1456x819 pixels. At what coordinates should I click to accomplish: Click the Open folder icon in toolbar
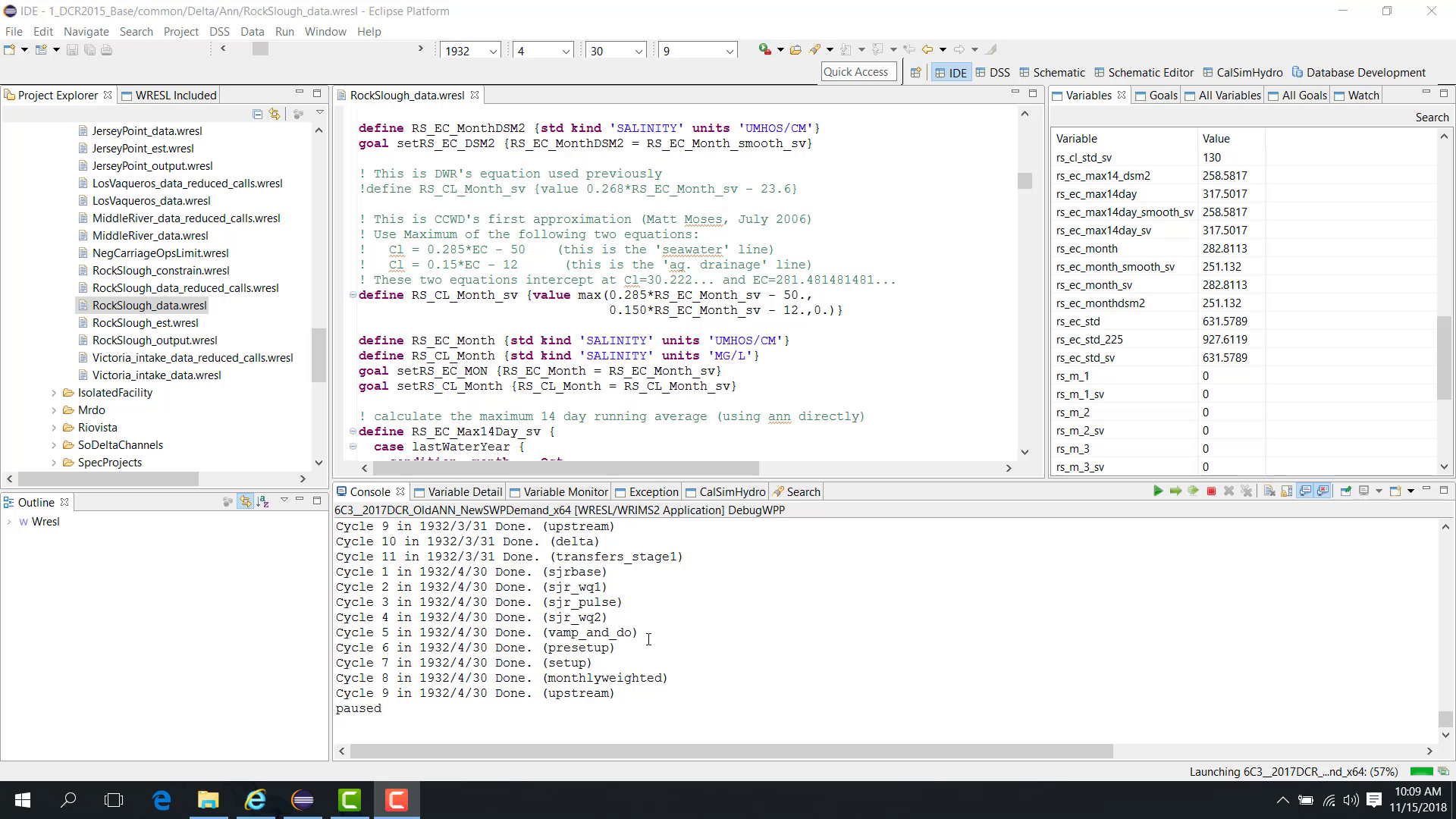tap(795, 50)
